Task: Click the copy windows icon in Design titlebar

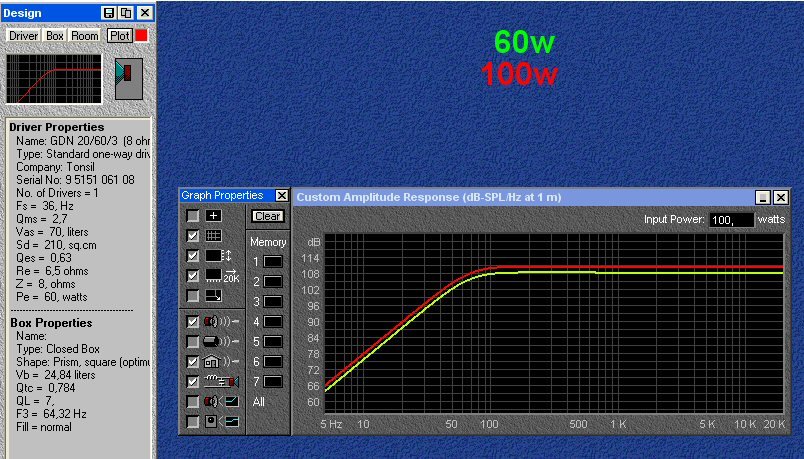Action: (126, 13)
